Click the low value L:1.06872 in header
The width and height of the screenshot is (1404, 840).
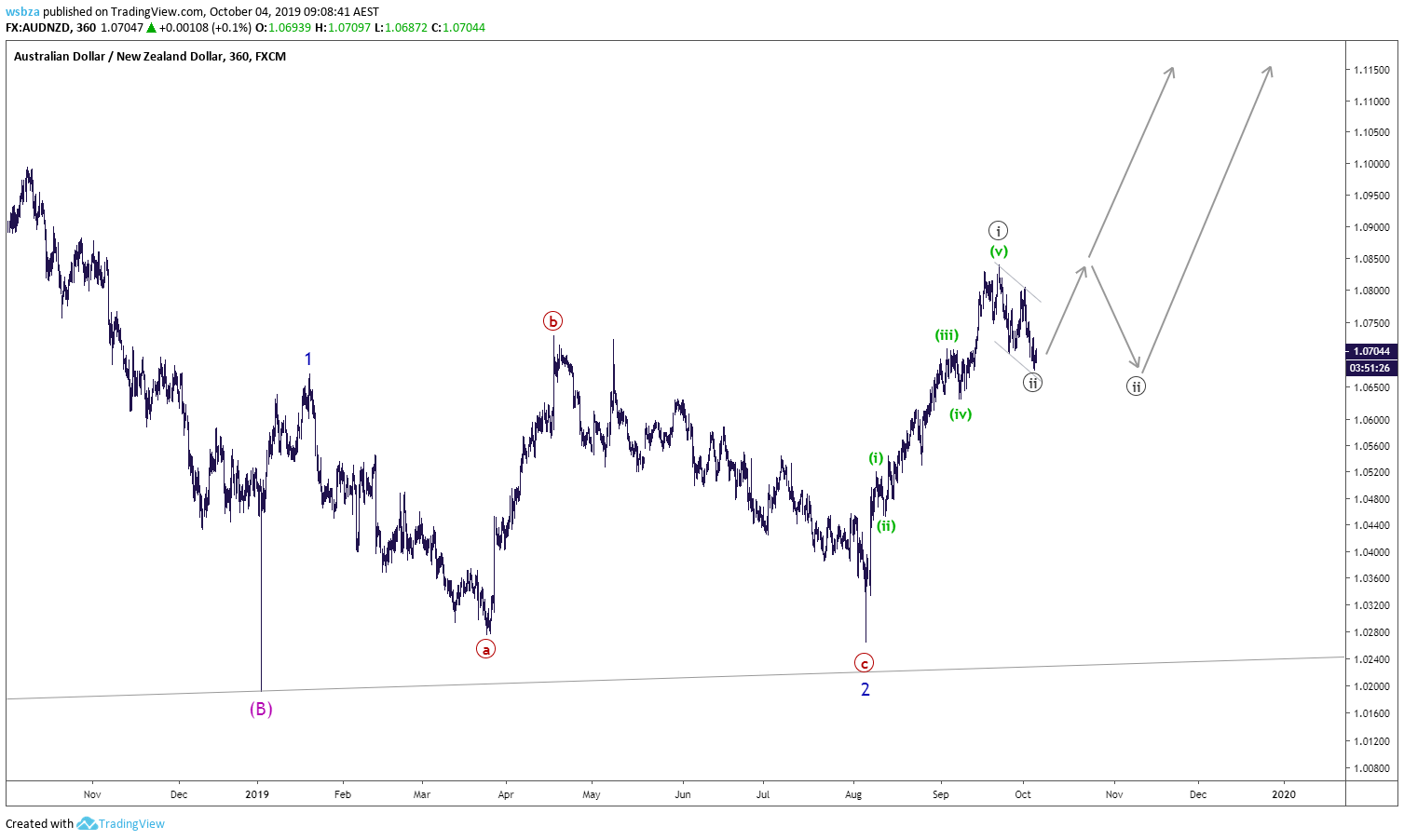tap(401, 28)
